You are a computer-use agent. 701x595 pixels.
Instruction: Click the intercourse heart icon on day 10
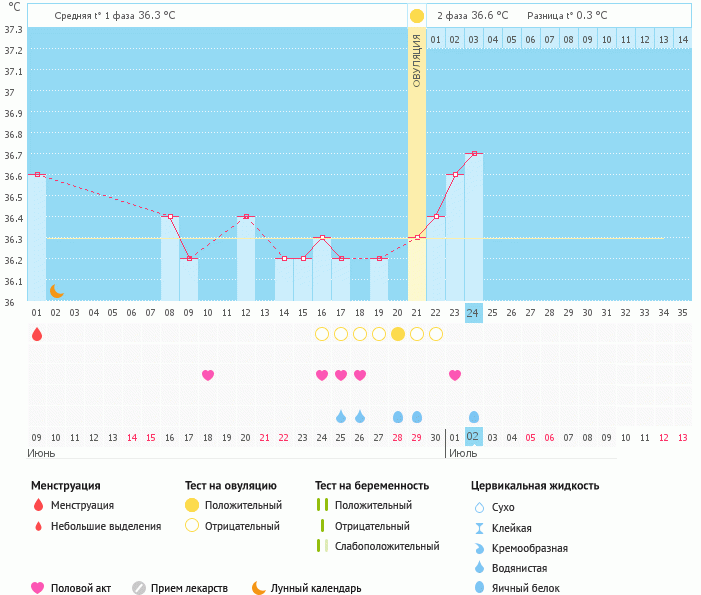(208, 375)
